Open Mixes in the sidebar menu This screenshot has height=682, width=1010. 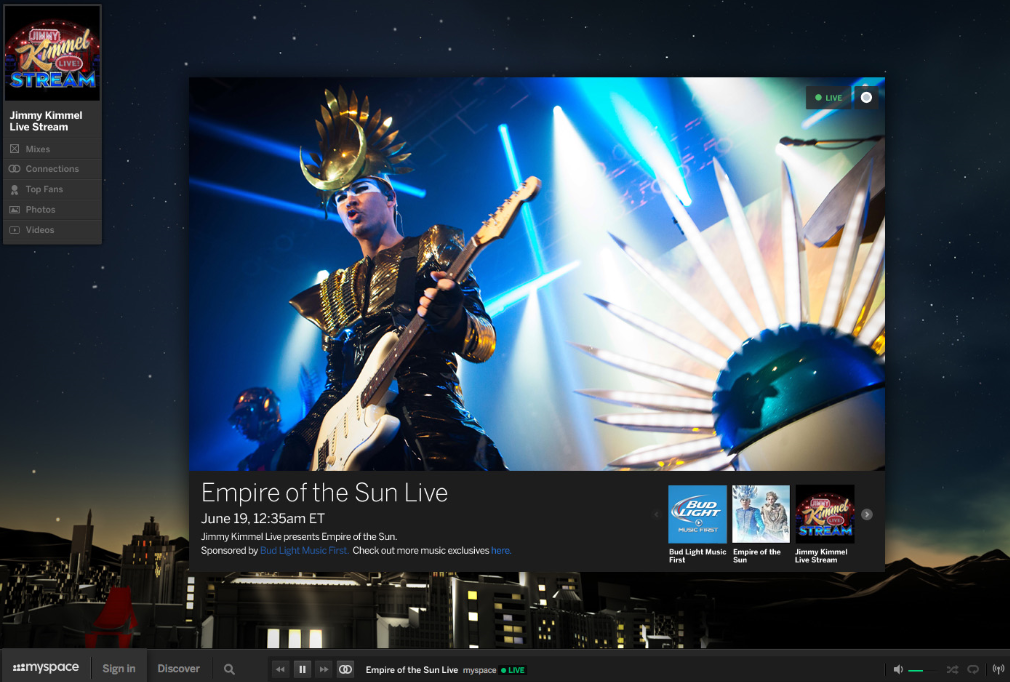[38, 149]
